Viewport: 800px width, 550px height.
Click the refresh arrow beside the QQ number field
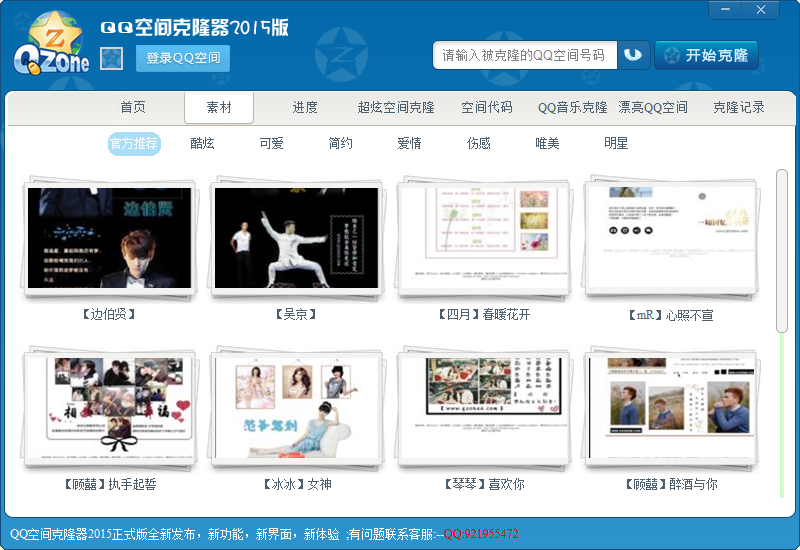pyautogui.click(x=633, y=55)
